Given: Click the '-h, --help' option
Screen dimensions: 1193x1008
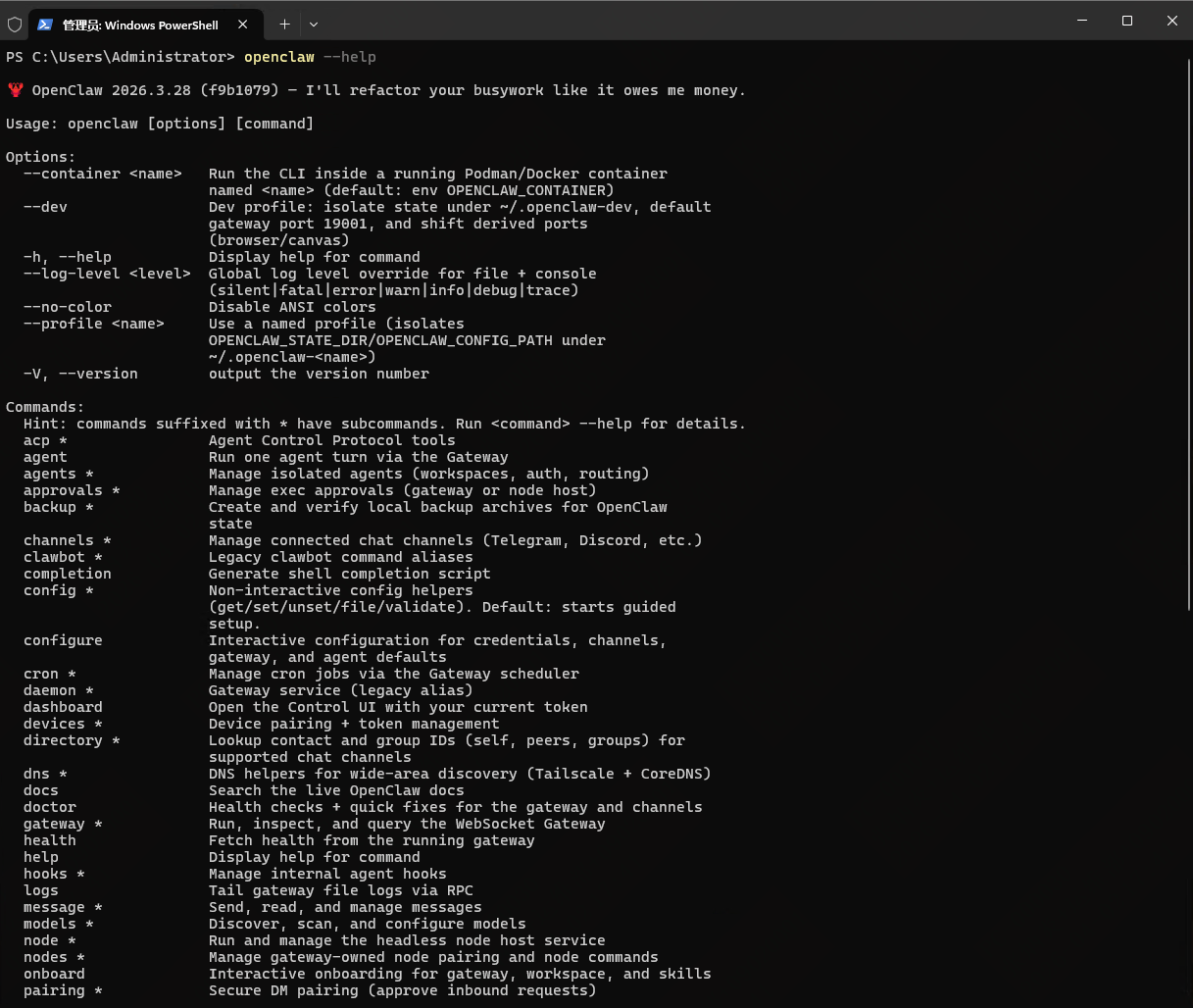Looking at the screenshot, I should [x=68, y=257].
